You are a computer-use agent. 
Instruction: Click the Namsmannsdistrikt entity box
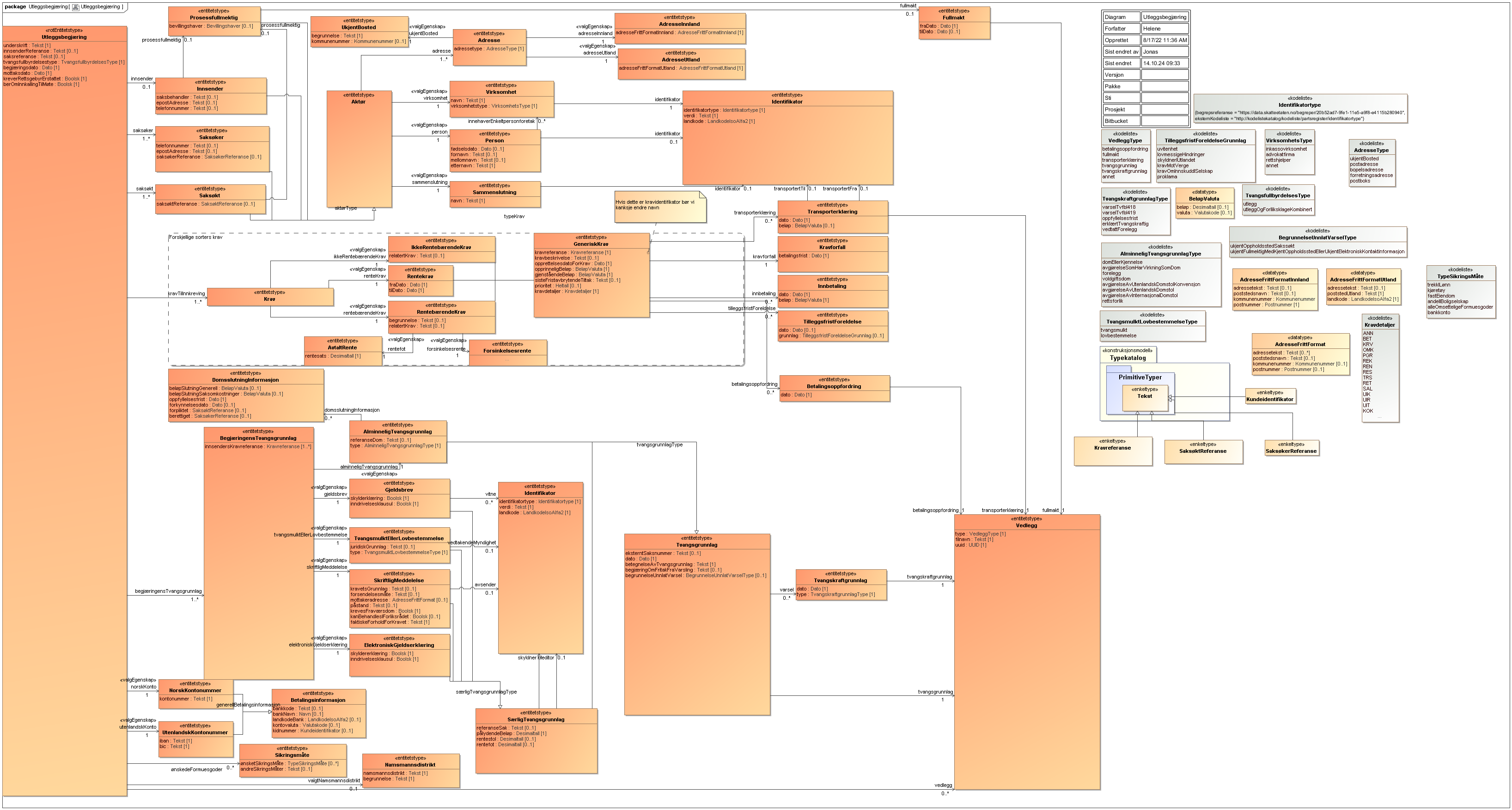coord(411,770)
